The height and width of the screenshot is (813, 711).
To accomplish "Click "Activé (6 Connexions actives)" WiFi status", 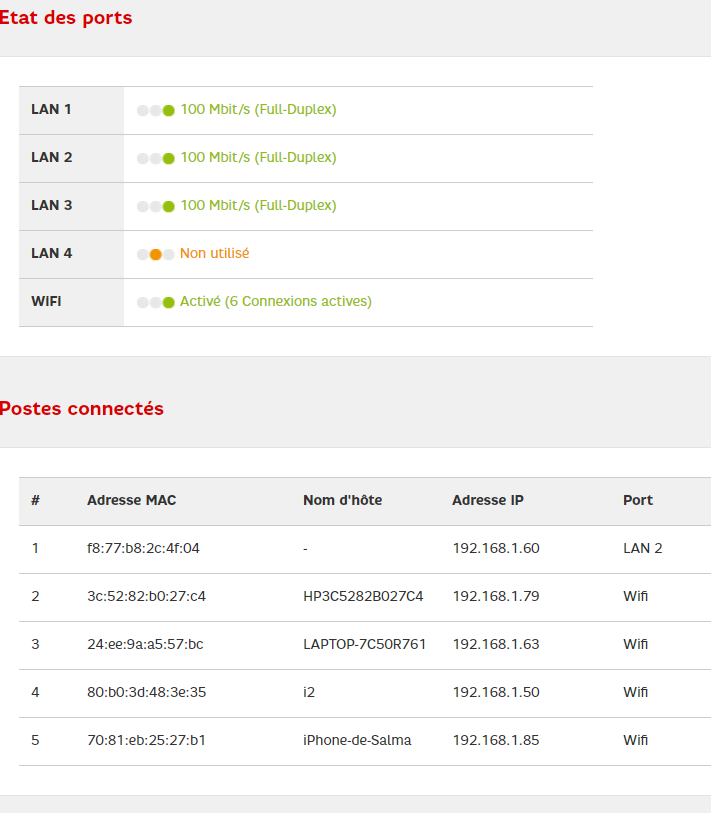I will click(x=275, y=302).
